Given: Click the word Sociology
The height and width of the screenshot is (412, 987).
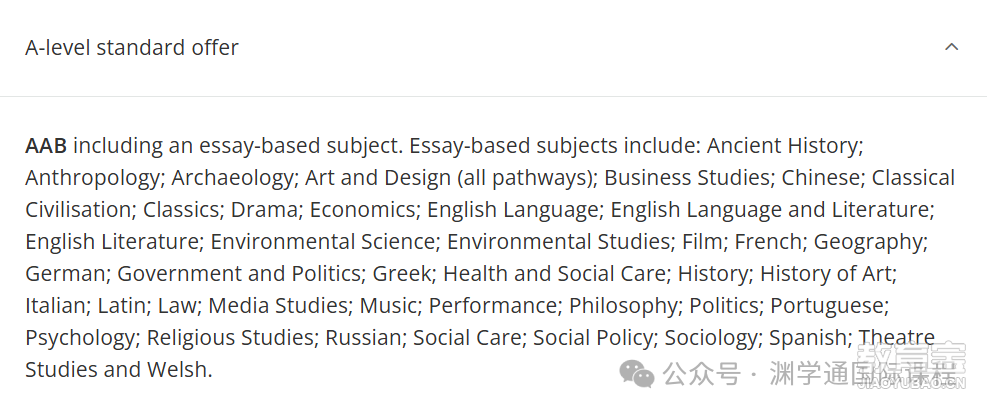Looking at the screenshot, I should pyautogui.click(x=711, y=339).
